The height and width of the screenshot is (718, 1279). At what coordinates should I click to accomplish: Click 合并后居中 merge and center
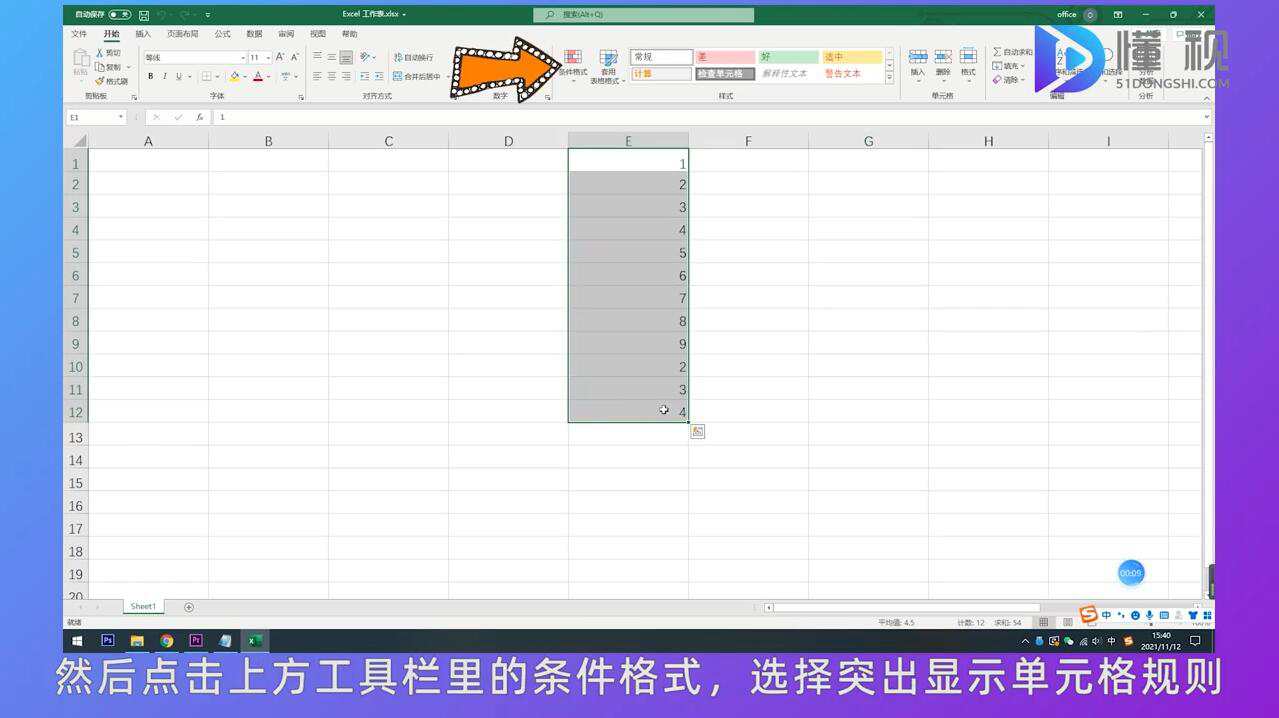pos(416,76)
